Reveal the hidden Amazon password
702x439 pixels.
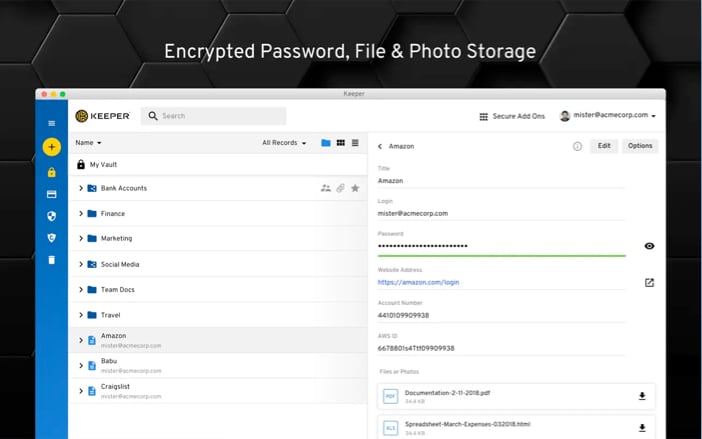[649, 246]
